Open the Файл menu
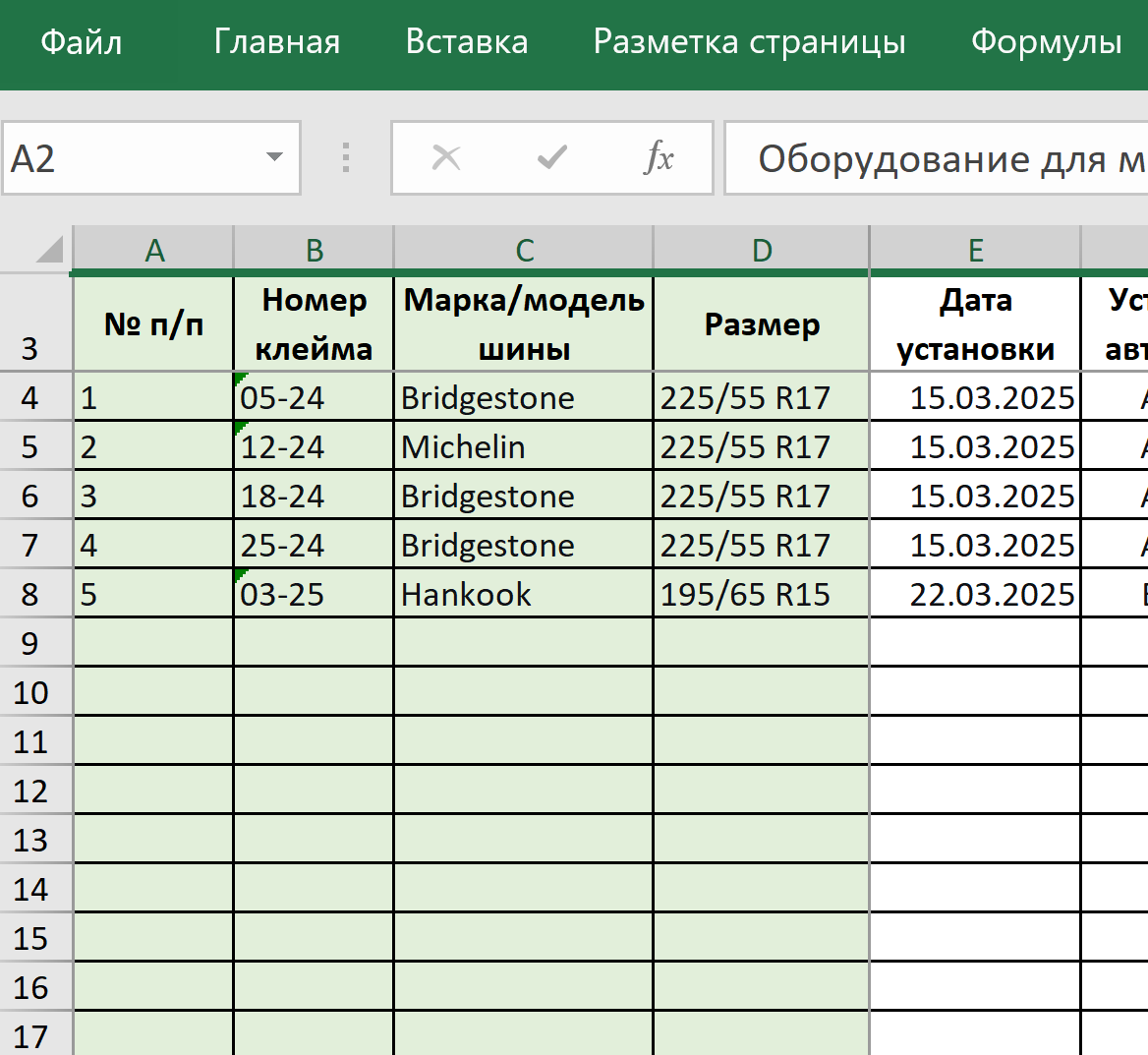The image size is (1148, 1055). click(x=81, y=43)
